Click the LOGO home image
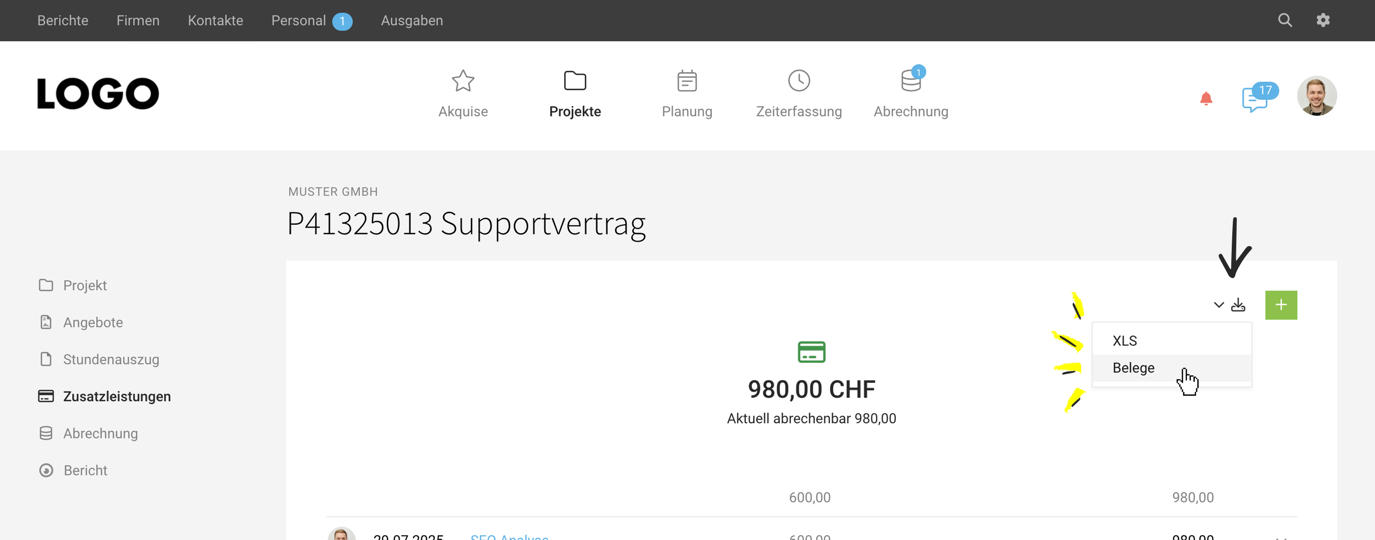 click(x=98, y=94)
